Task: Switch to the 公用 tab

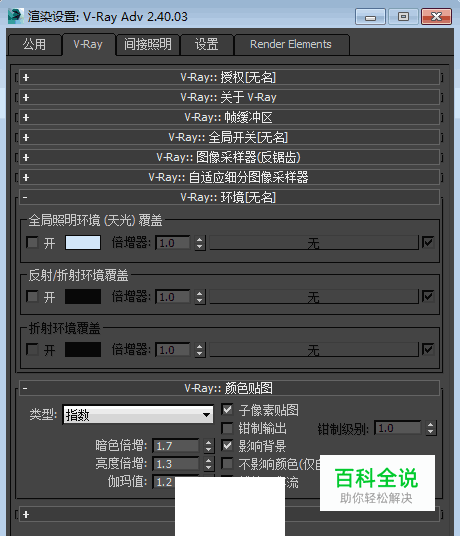Action: (34, 44)
